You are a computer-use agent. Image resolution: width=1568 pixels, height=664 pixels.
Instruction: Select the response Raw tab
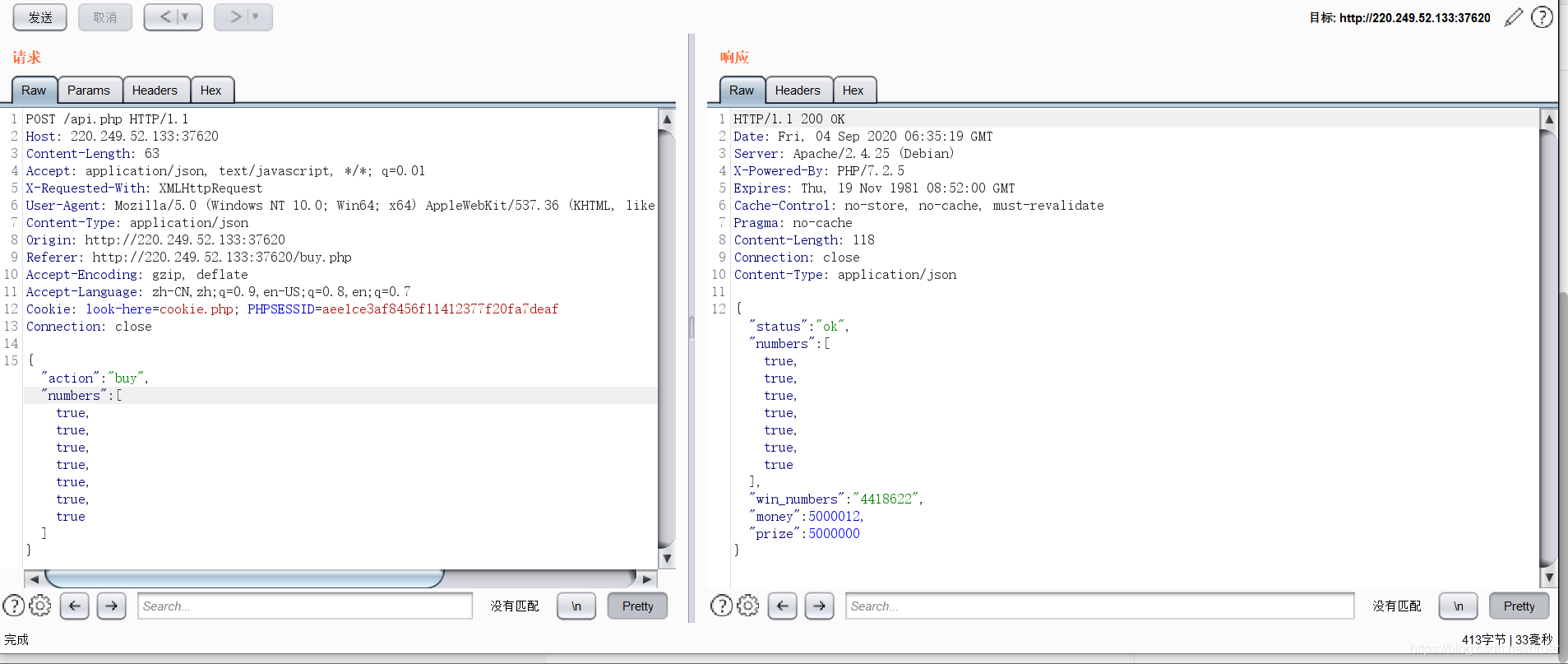(x=742, y=91)
